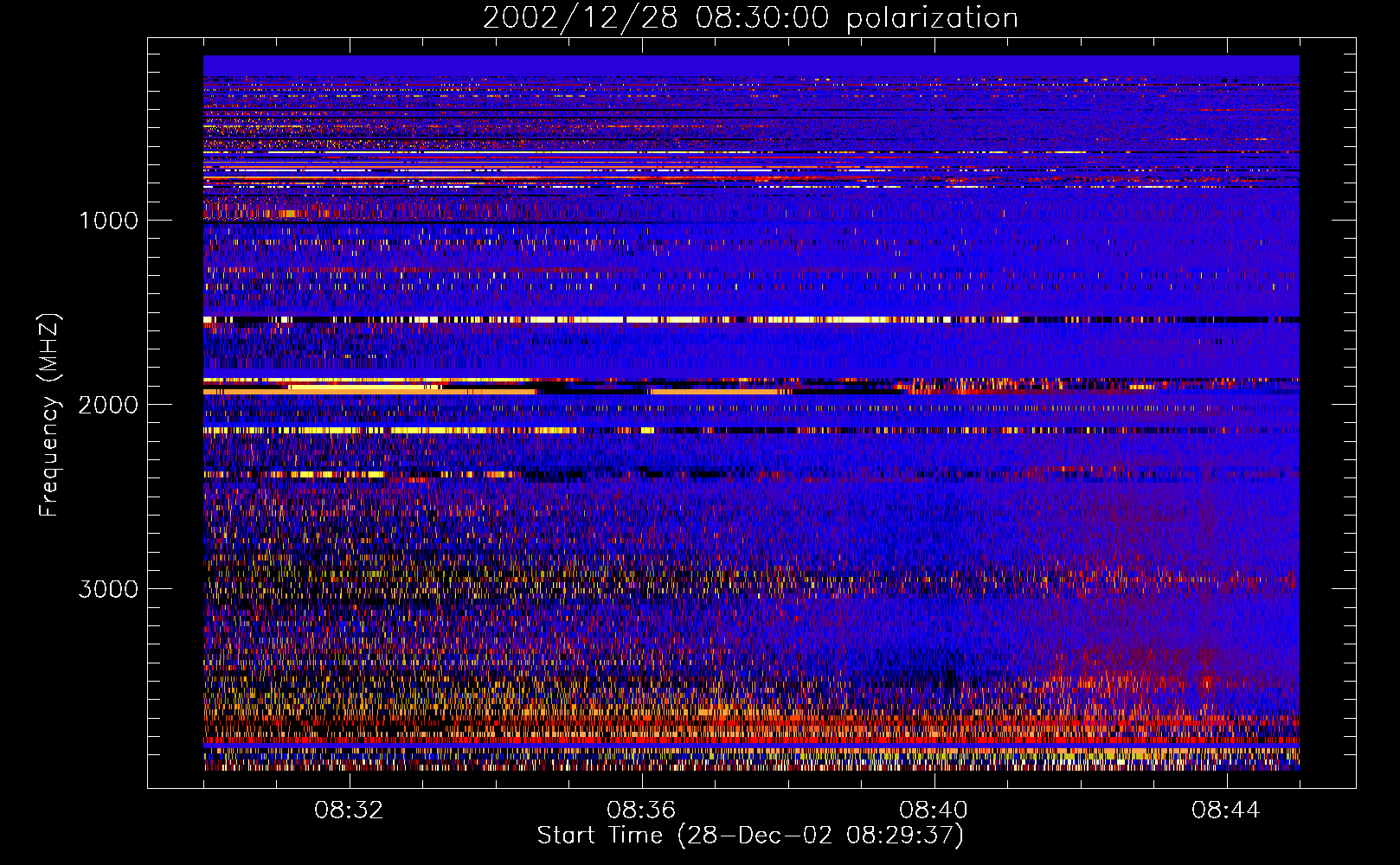Image resolution: width=1400 pixels, height=865 pixels.
Task: Click the plot title '2002/12/28 08:30:00 polarization'
Action: (x=750, y=17)
